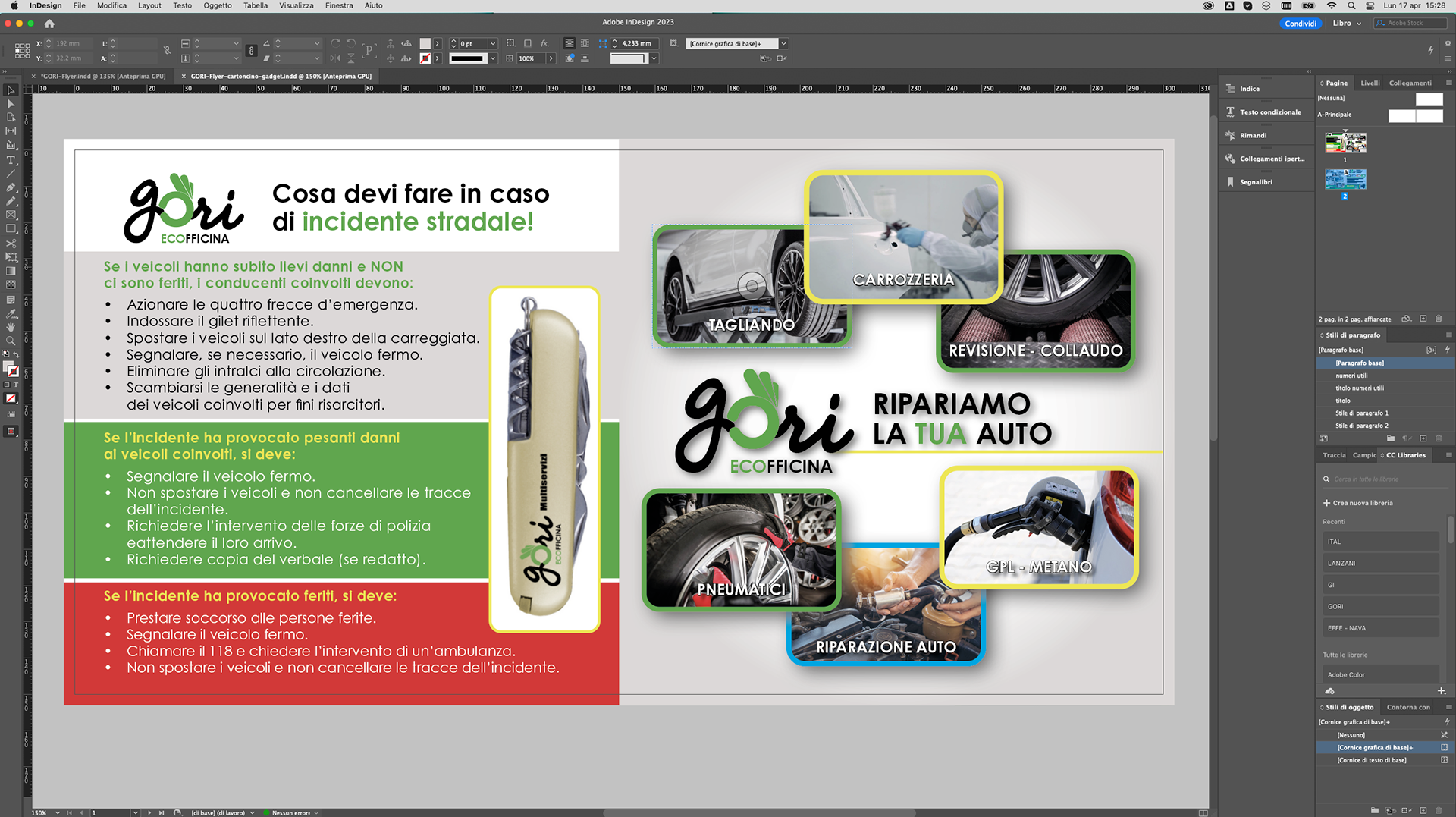
Task: Select the Note tool
Action: tap(11, 300)
